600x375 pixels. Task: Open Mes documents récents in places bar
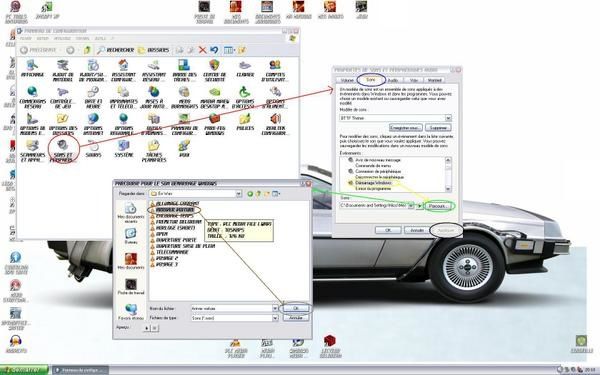[x=131, y=212]
